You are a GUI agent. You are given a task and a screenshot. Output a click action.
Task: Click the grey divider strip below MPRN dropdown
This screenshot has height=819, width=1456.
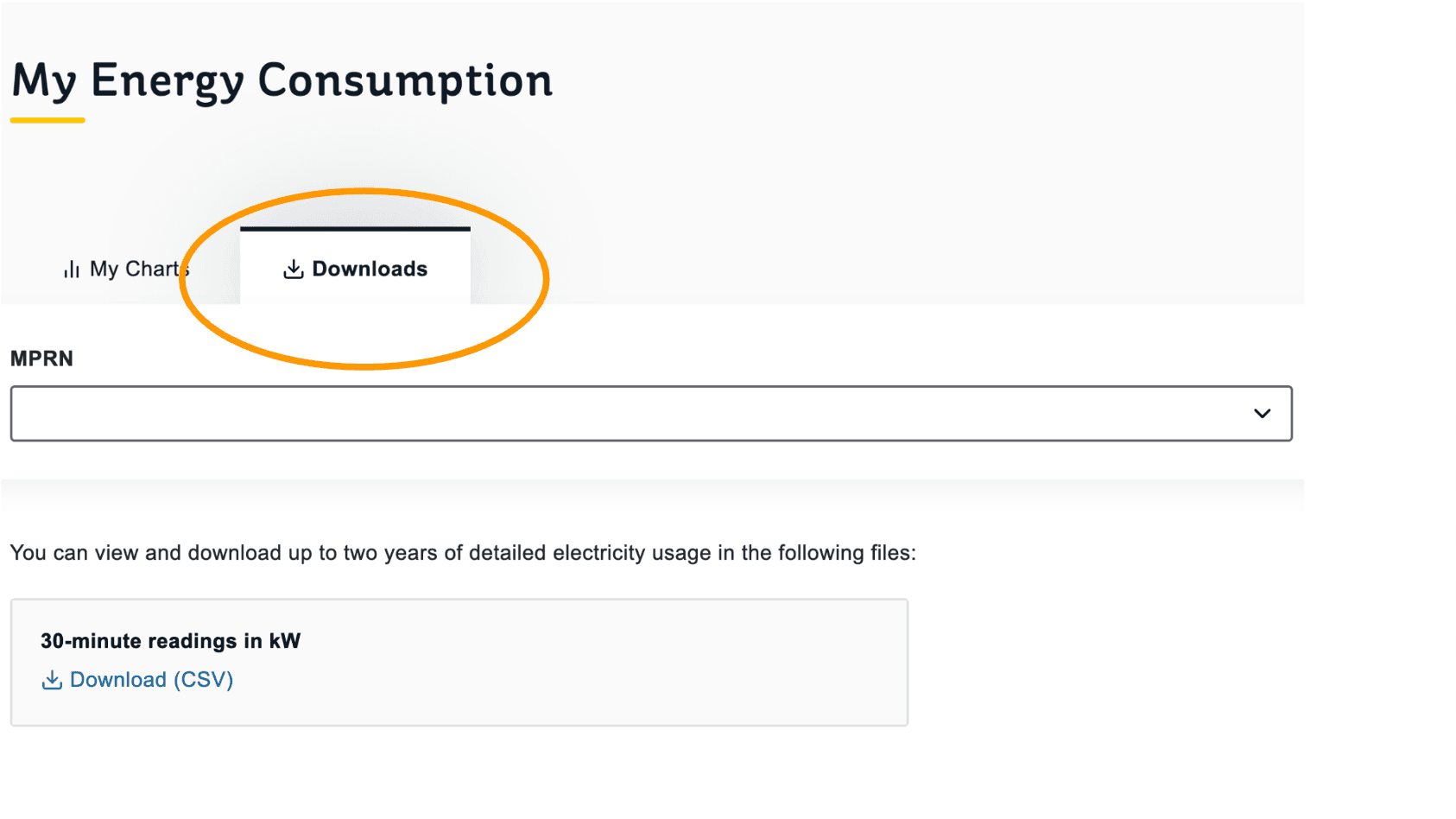652,494
